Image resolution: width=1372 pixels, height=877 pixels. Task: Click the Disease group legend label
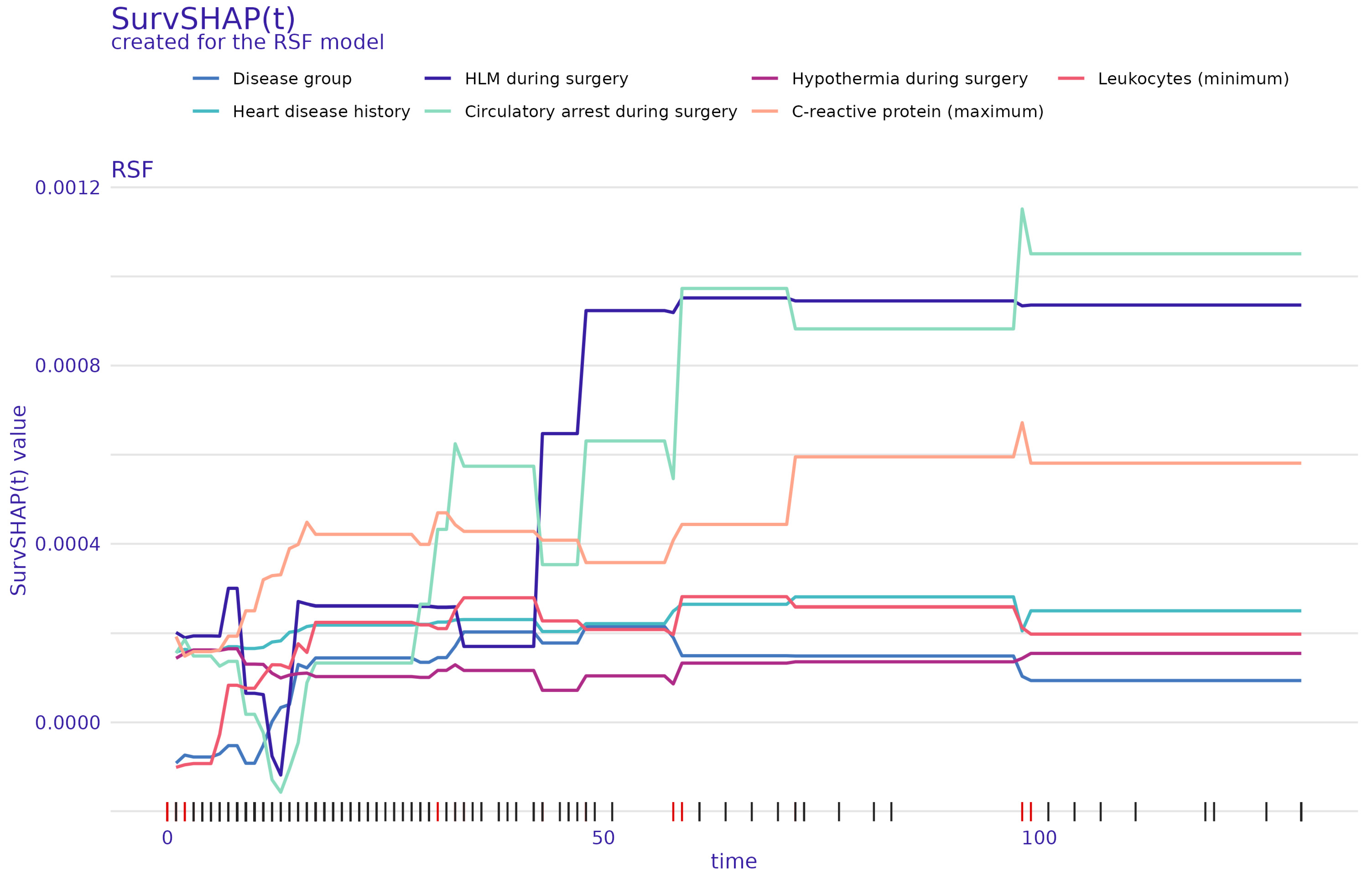(x=292, y=79)
